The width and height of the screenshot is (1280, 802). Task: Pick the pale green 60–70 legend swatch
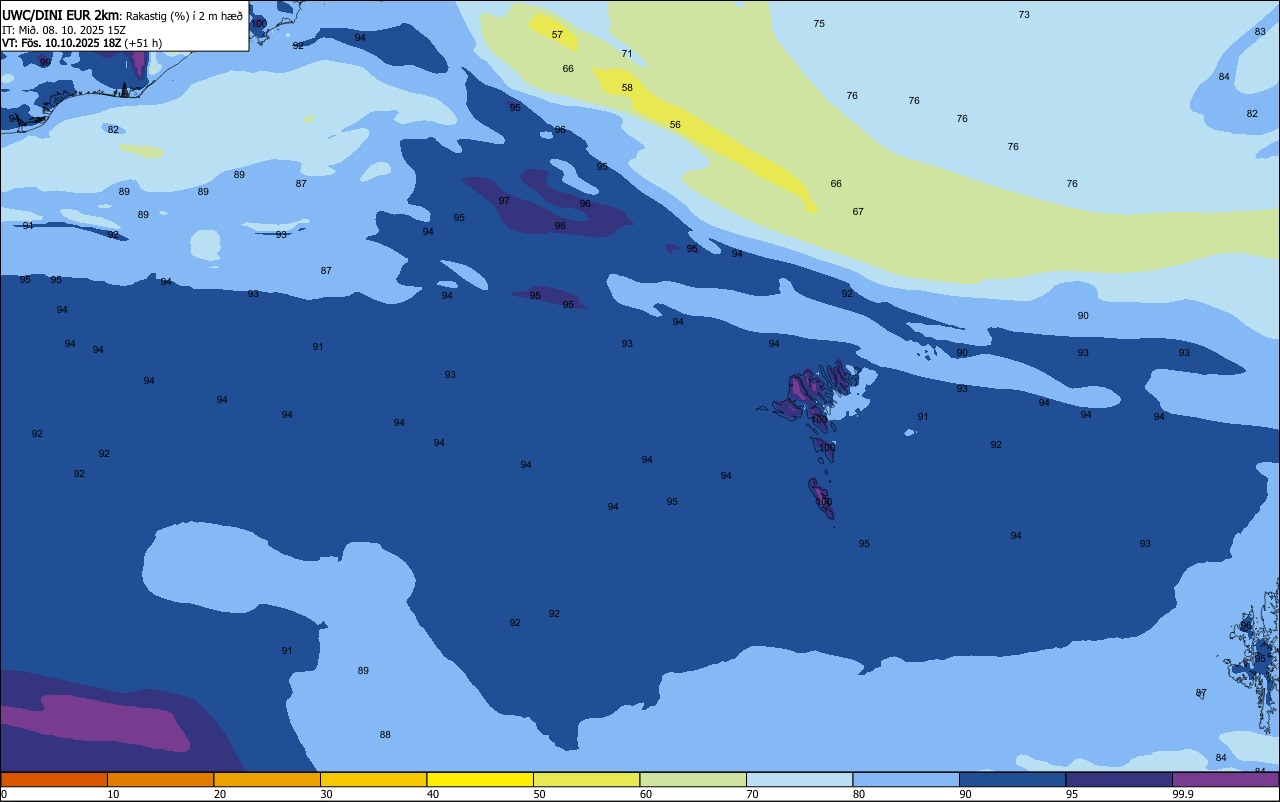[693, 779]
